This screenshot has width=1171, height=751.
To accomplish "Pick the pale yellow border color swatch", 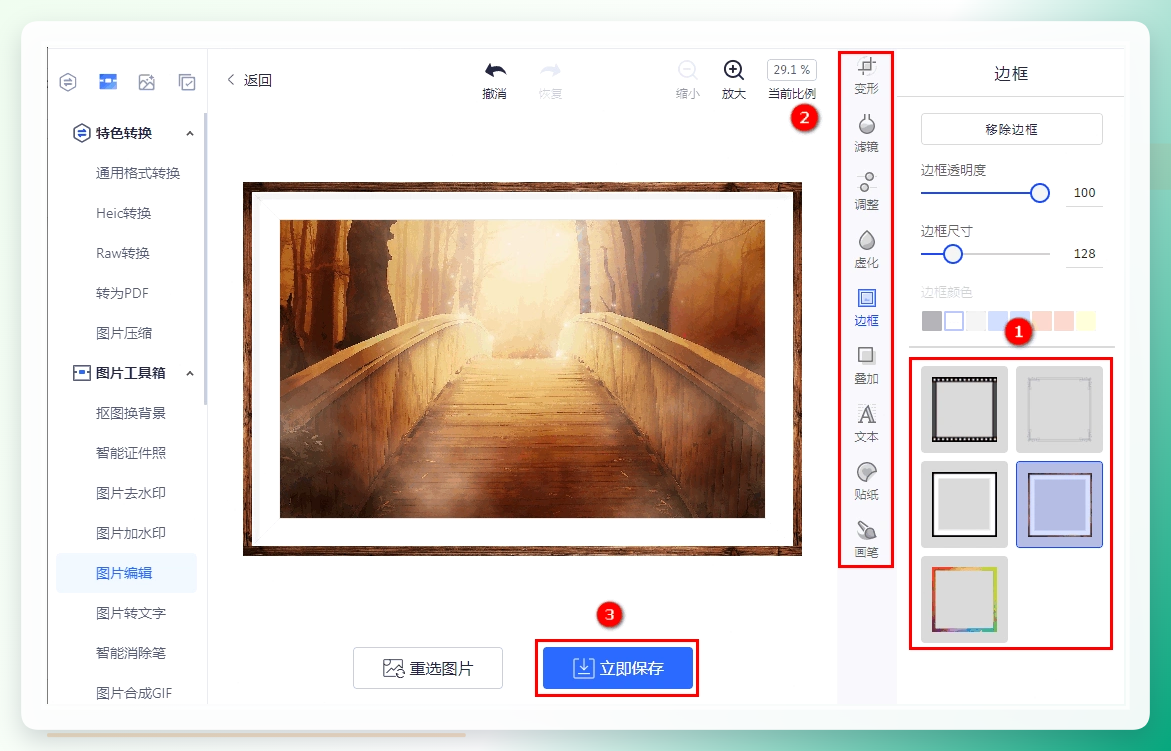I will (x=1086, y=321).
